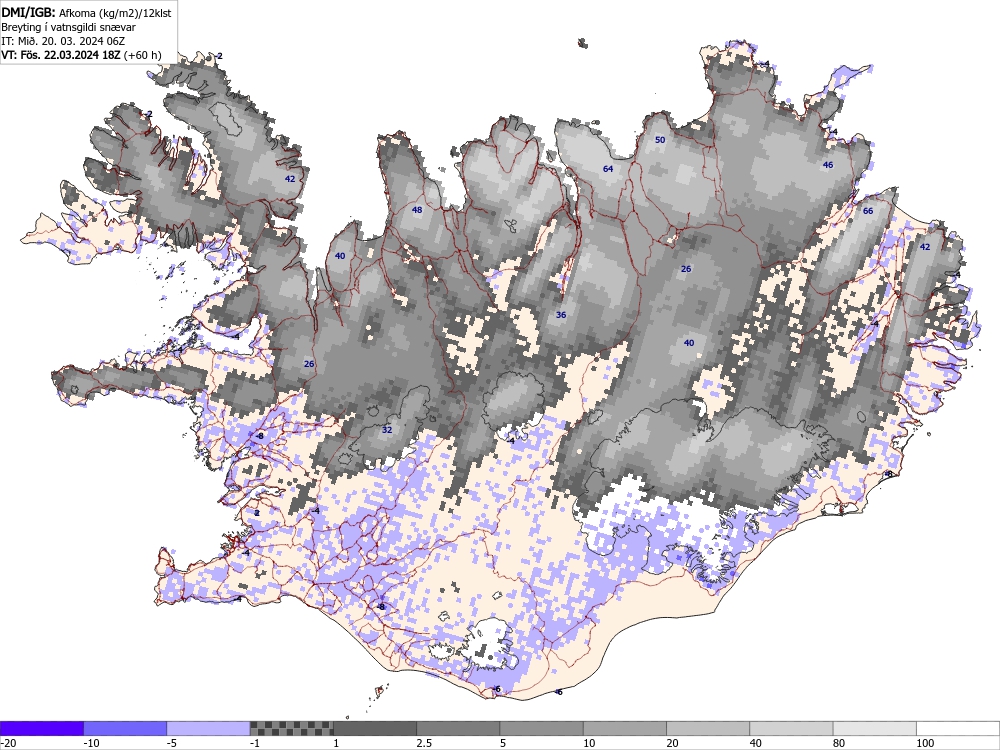Screen dimensions: 1000x750
Task: Click the darkest purple -20 to -10 legend swatch
Action: click(41, 728)
